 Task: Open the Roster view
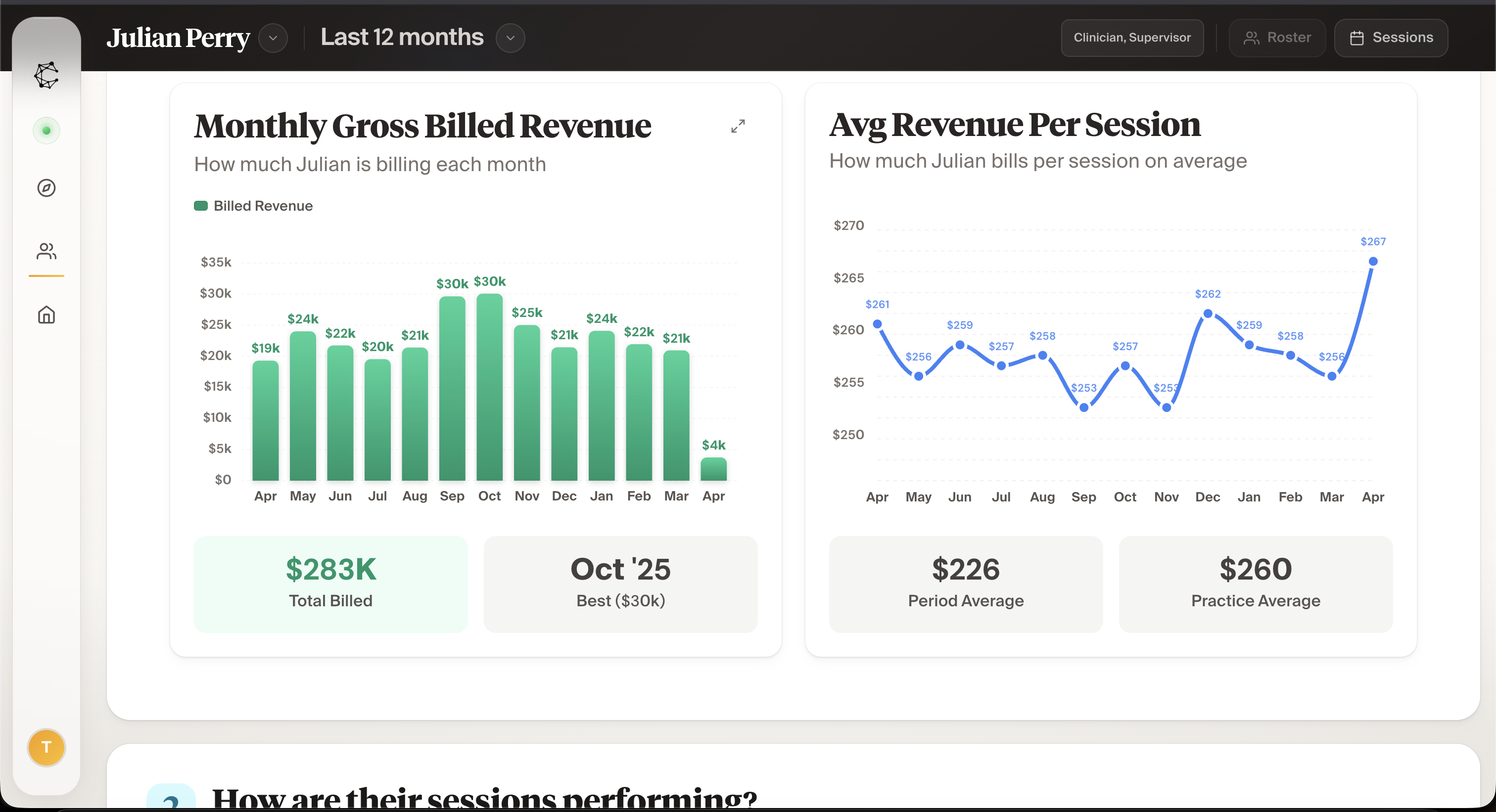[x=1277, y=38]
